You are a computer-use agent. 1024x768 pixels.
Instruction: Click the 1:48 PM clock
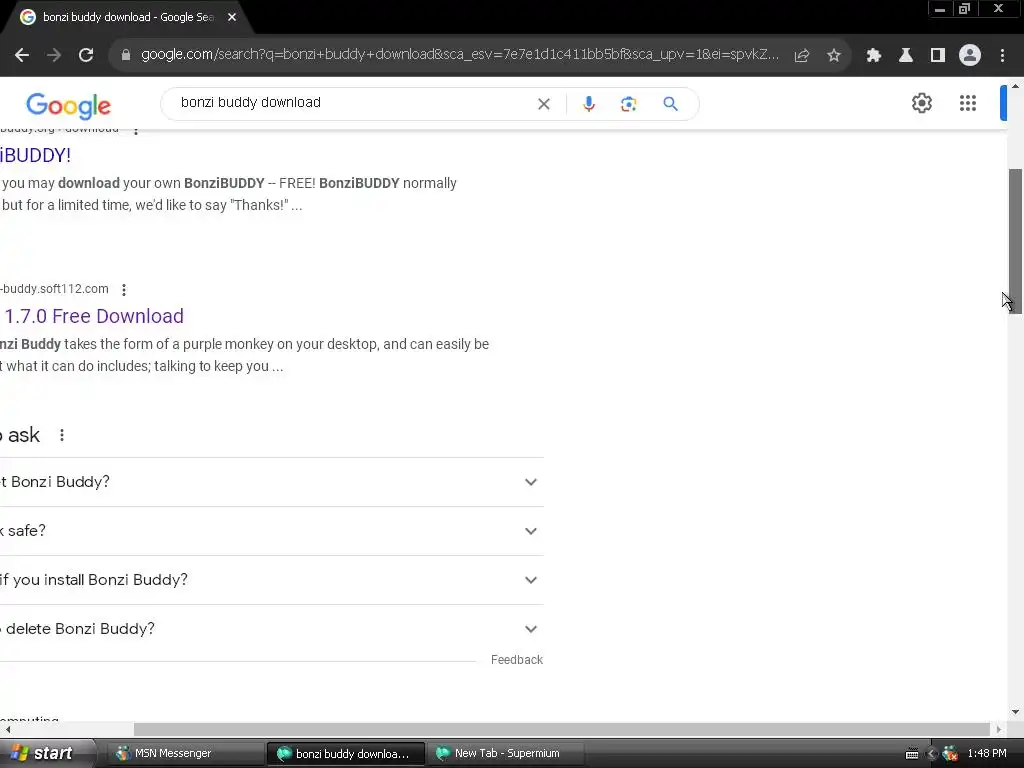[x=987, y=753]
